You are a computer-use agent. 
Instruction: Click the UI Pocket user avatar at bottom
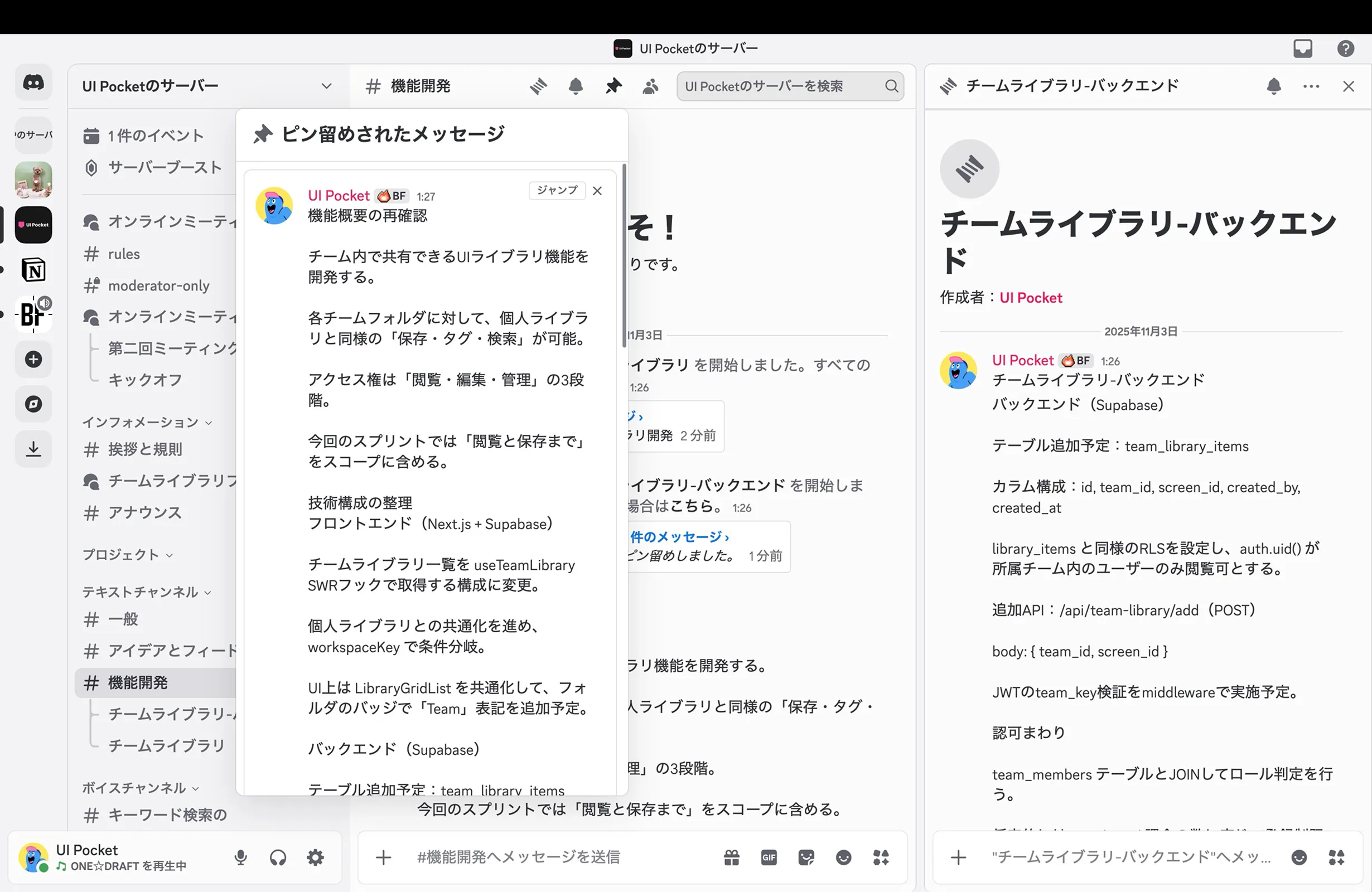(33, 858)
